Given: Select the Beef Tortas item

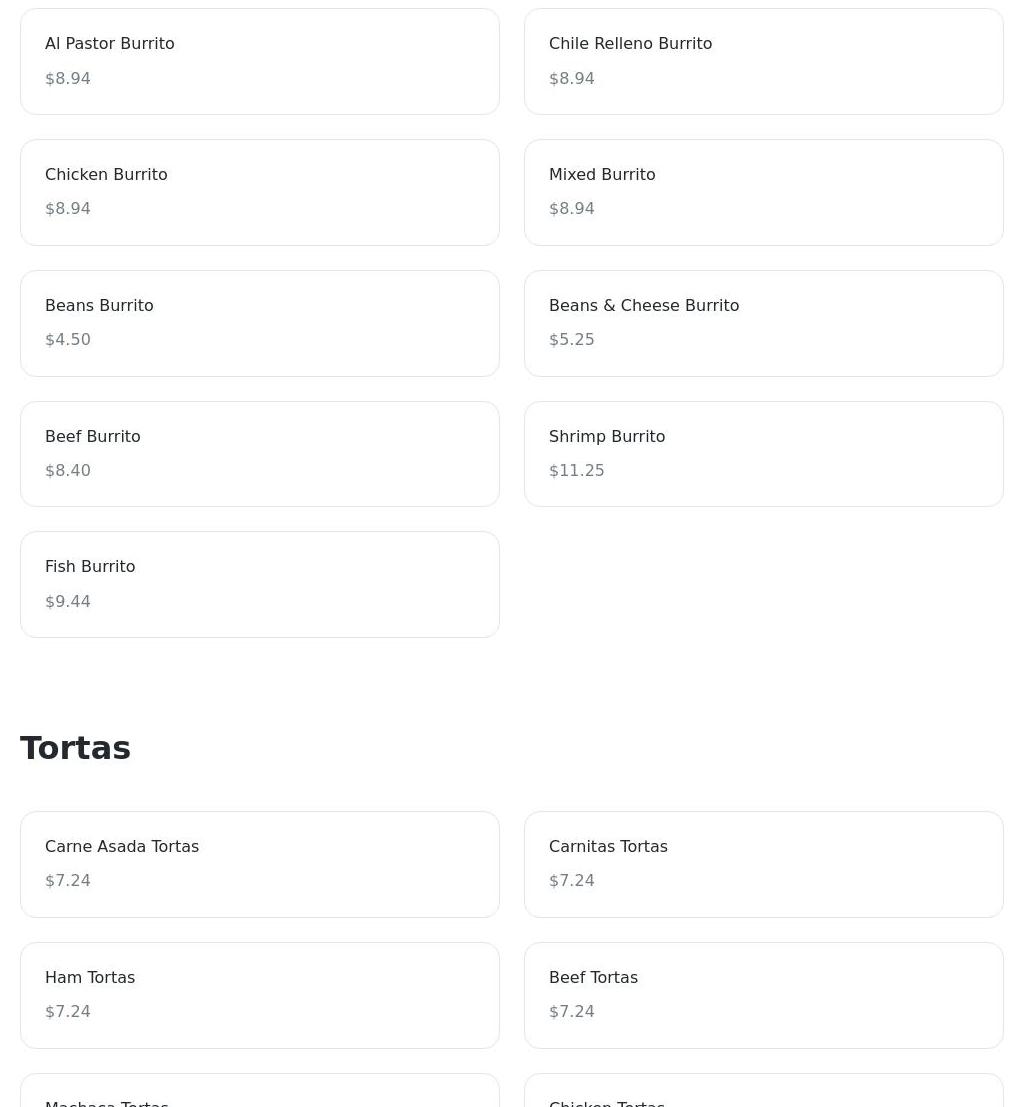Looking at the screenshot, I should coord(763,995).
